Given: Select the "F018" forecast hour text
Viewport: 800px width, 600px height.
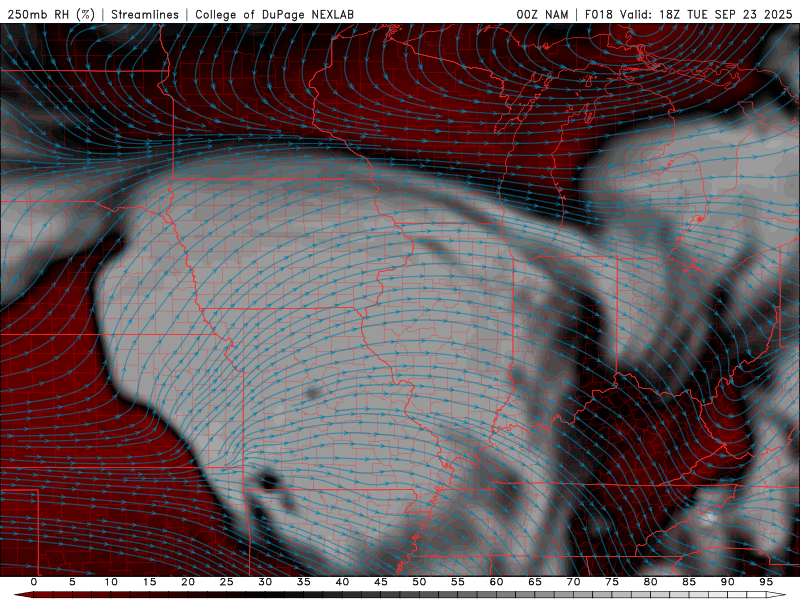Looking at the screenshot, I should coord(598,14).
